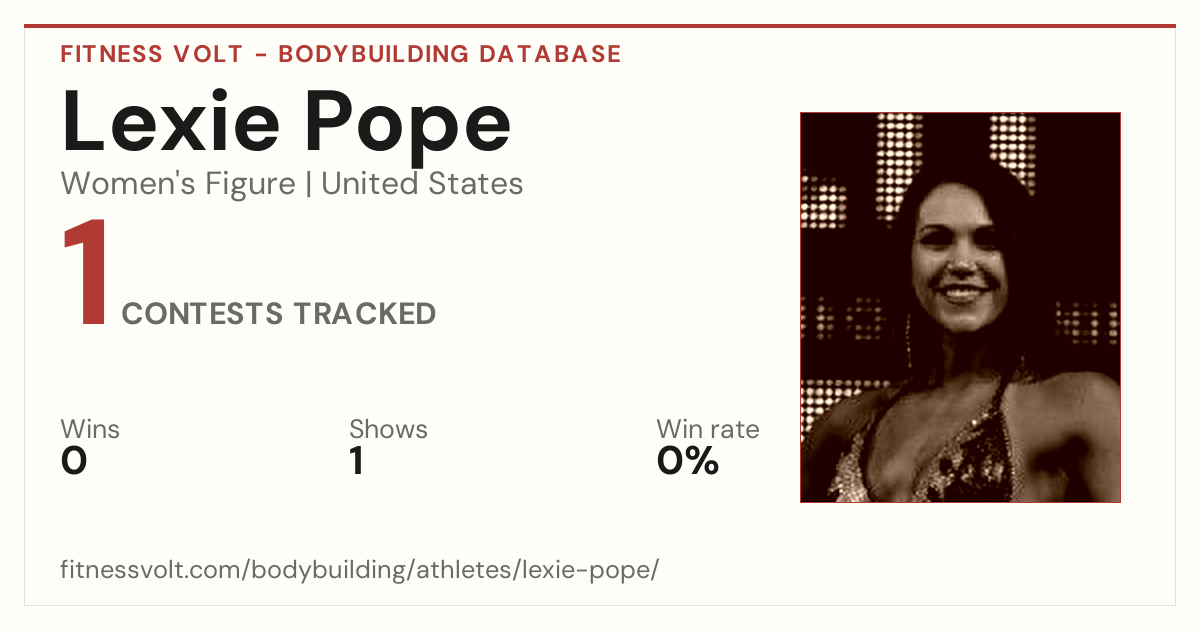
Task: Select the Fitness Volt header text
Action: [x=150, y=54]
